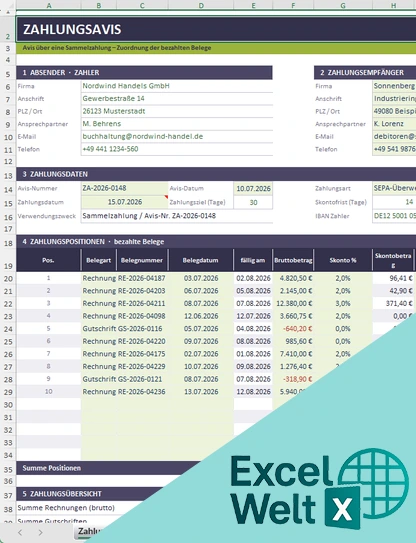Click the previous sheet navigation arrow

click(x=20, y=533)
